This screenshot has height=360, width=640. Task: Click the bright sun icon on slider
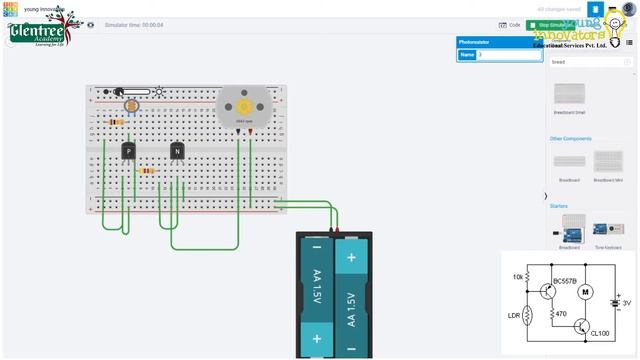click(159, 92)
